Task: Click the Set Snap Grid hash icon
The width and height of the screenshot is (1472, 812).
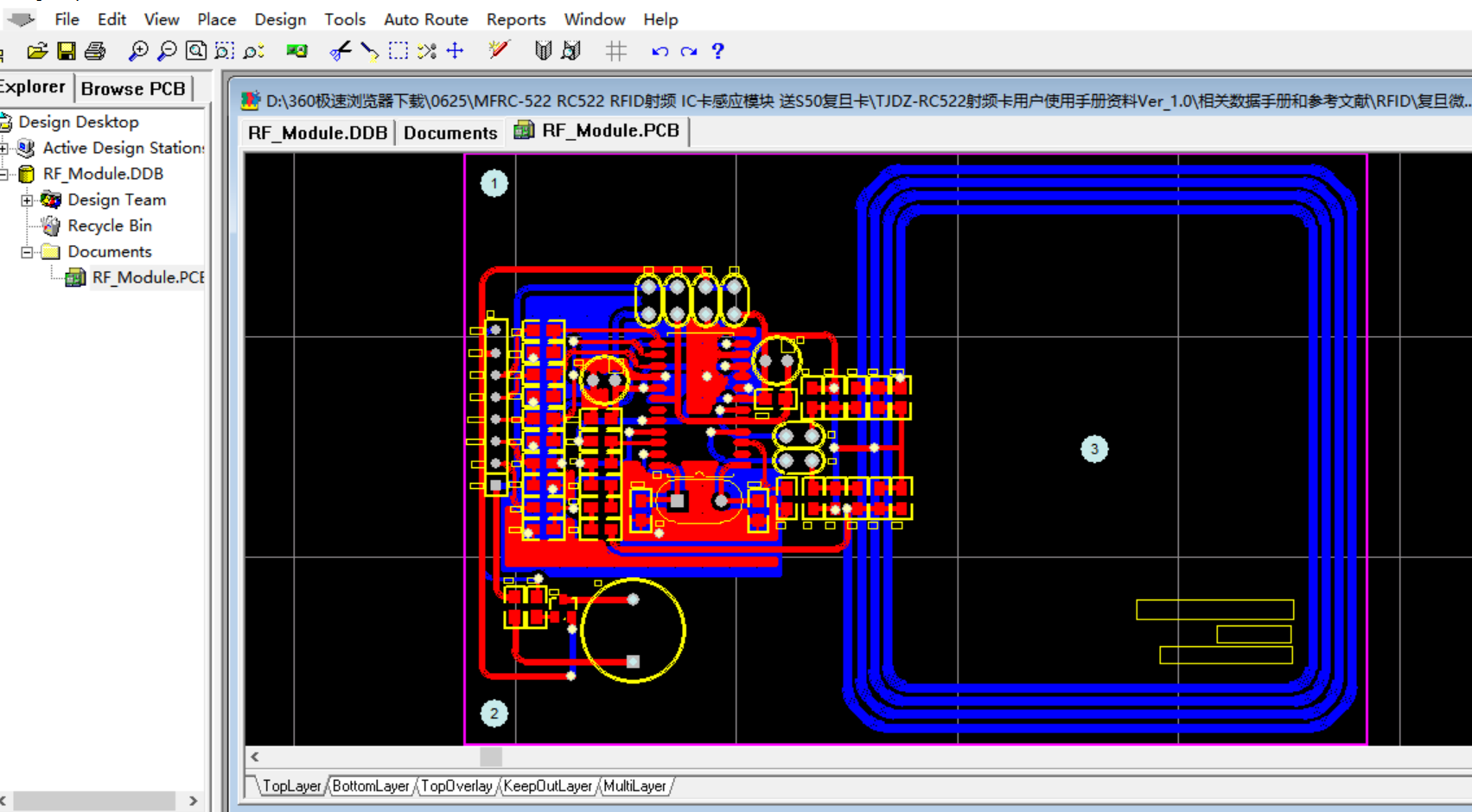Action: click(616, 51)
